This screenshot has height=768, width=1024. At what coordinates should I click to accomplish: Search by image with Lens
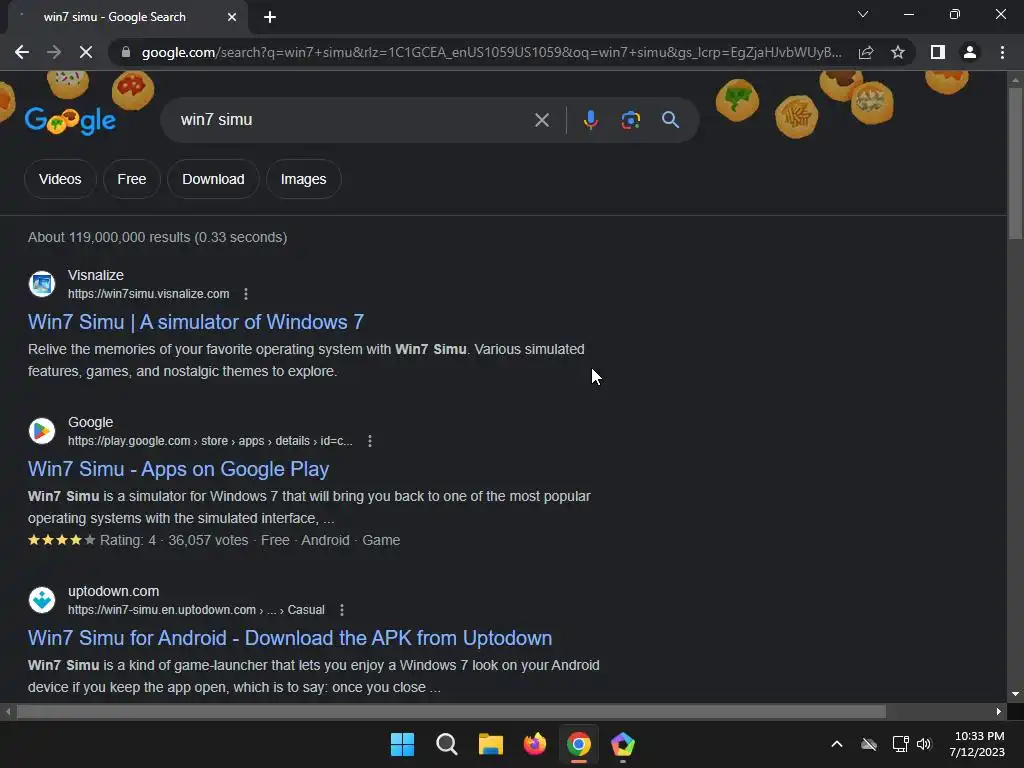[x=630, y=120]
